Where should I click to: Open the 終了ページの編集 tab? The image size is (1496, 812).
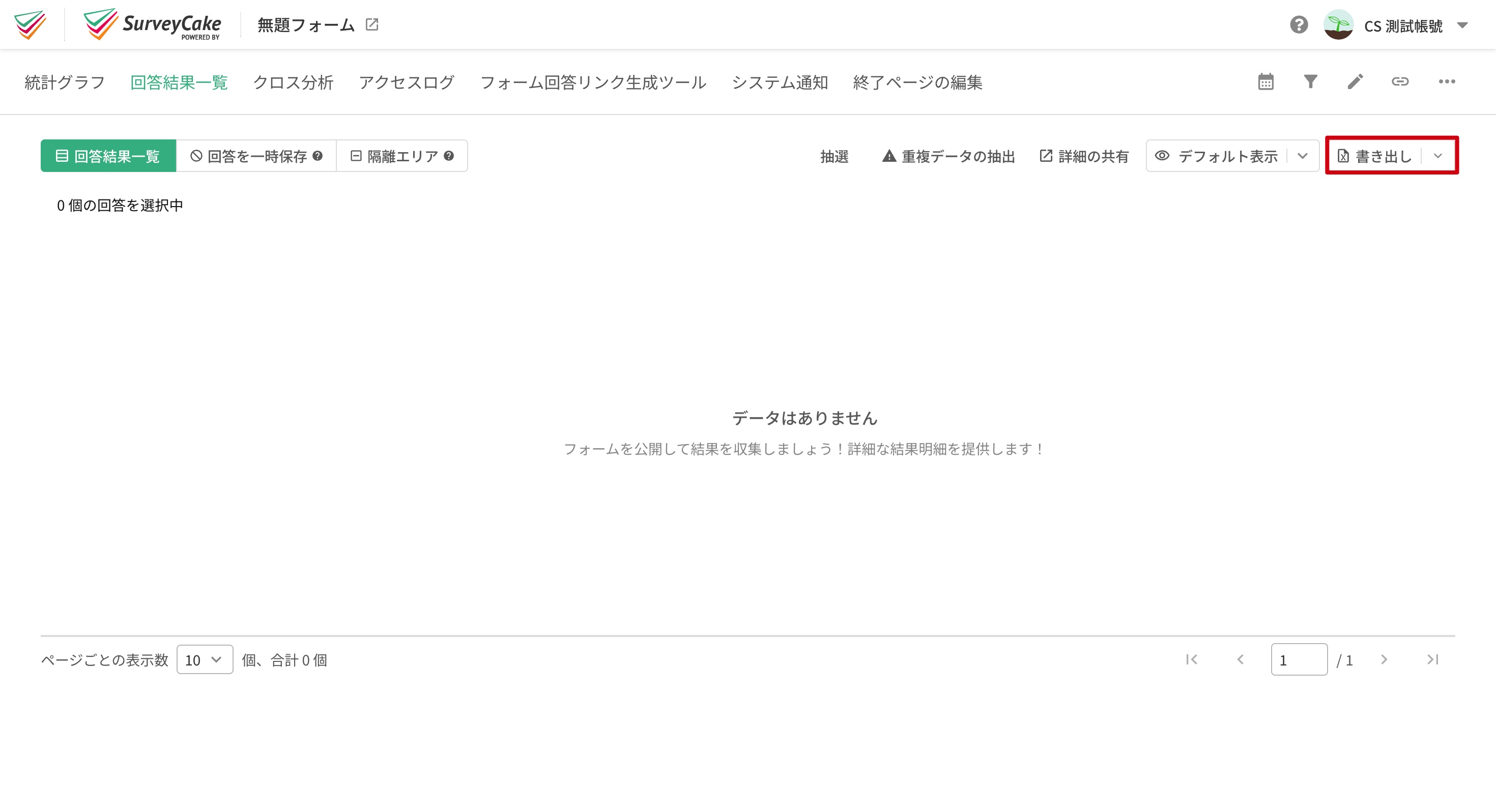(x=917, y=82)
